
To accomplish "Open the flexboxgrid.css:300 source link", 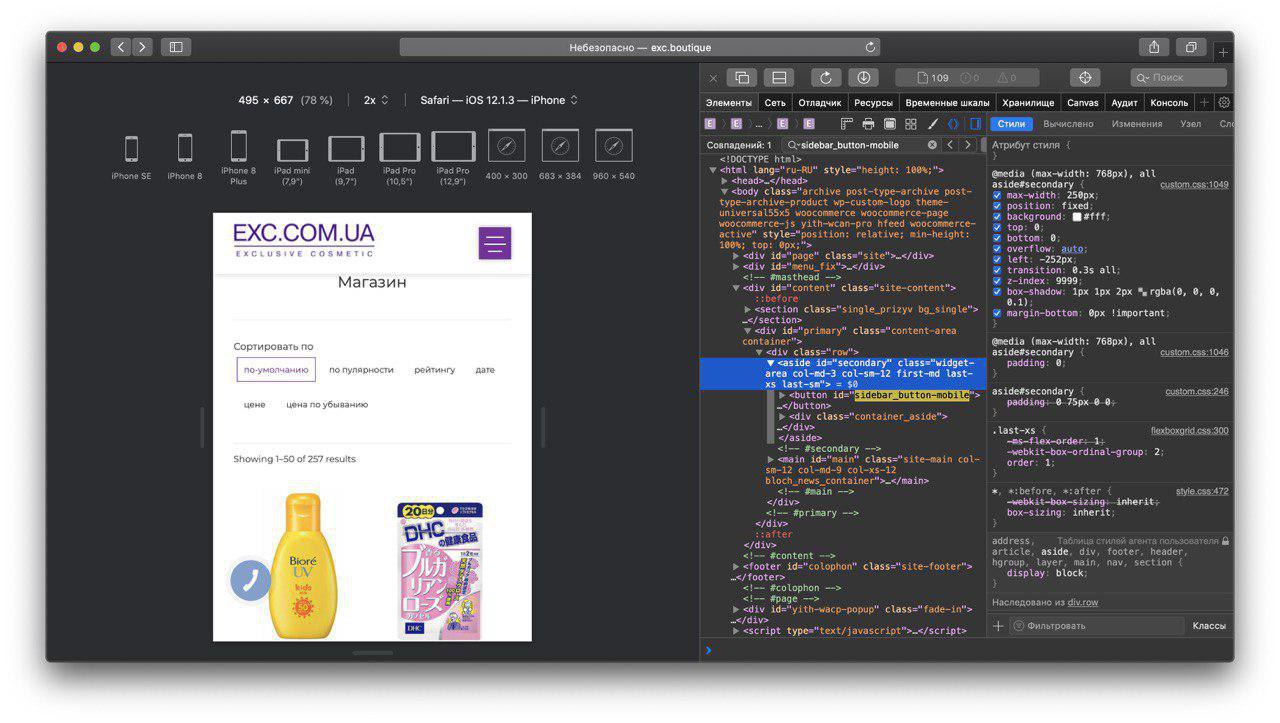I will click(1189, 431).
